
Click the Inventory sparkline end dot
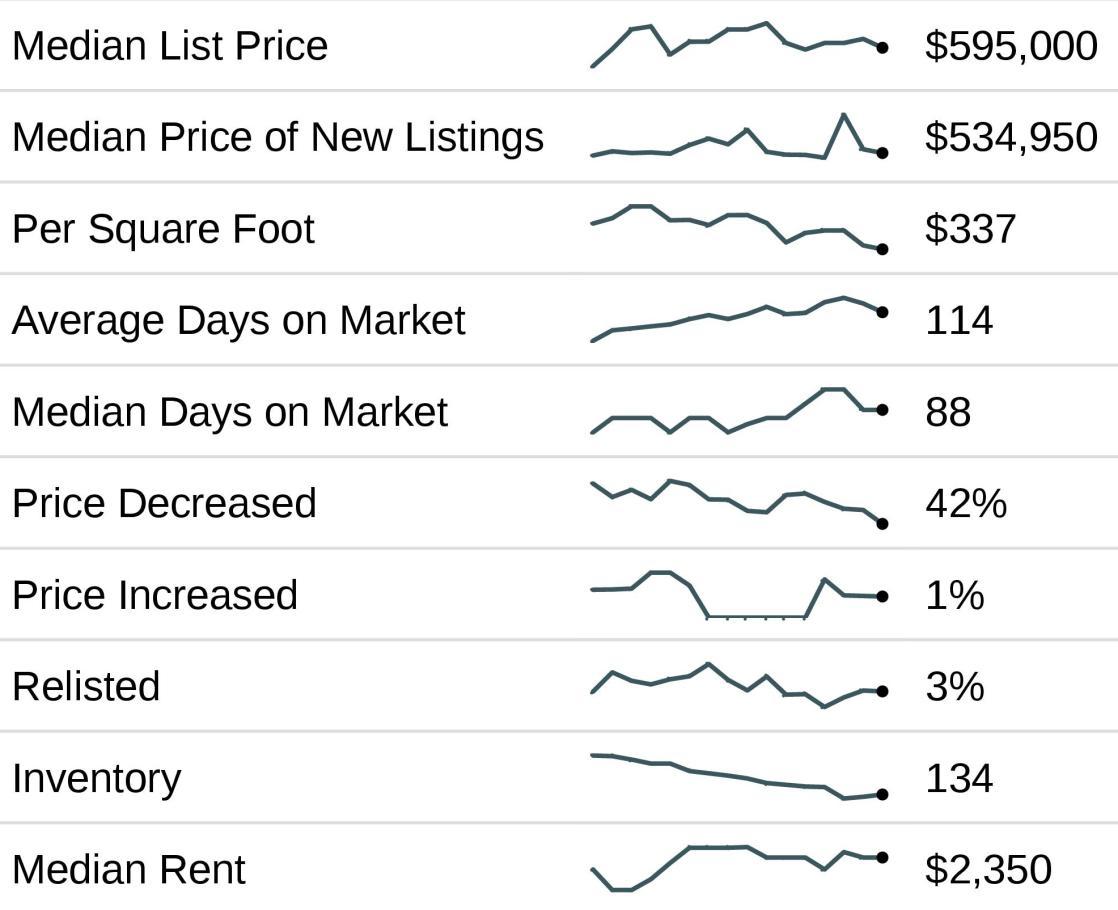click(882, 795)
